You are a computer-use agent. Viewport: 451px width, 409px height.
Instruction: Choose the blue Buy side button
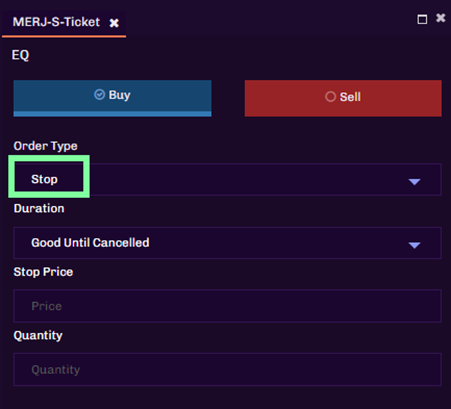tap(112, 98)
